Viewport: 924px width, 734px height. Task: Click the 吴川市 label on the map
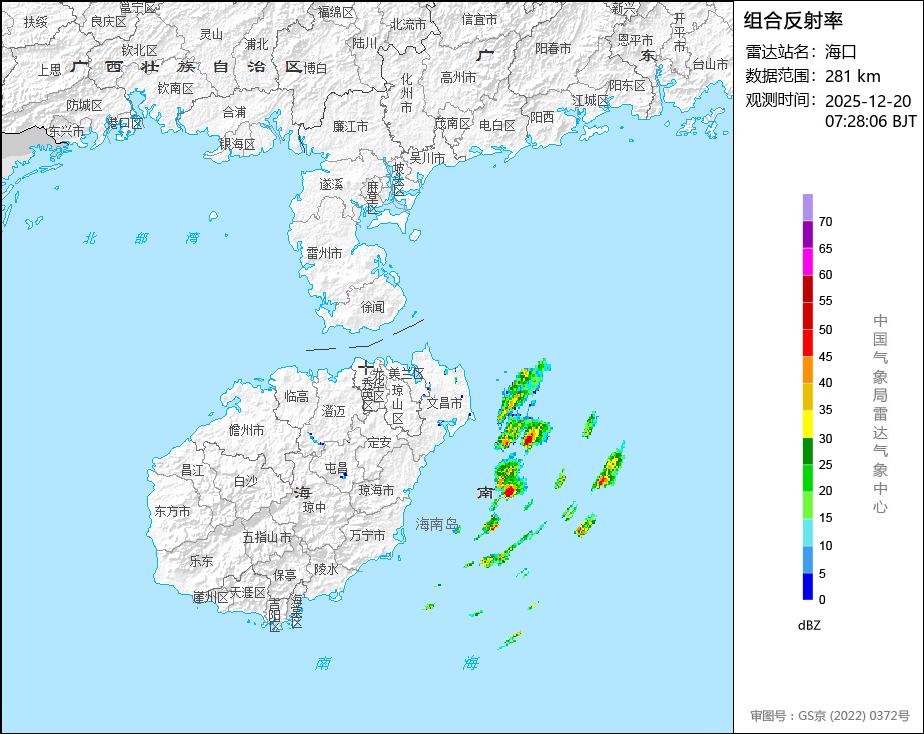pyautogui.click(x=427, y=158)
